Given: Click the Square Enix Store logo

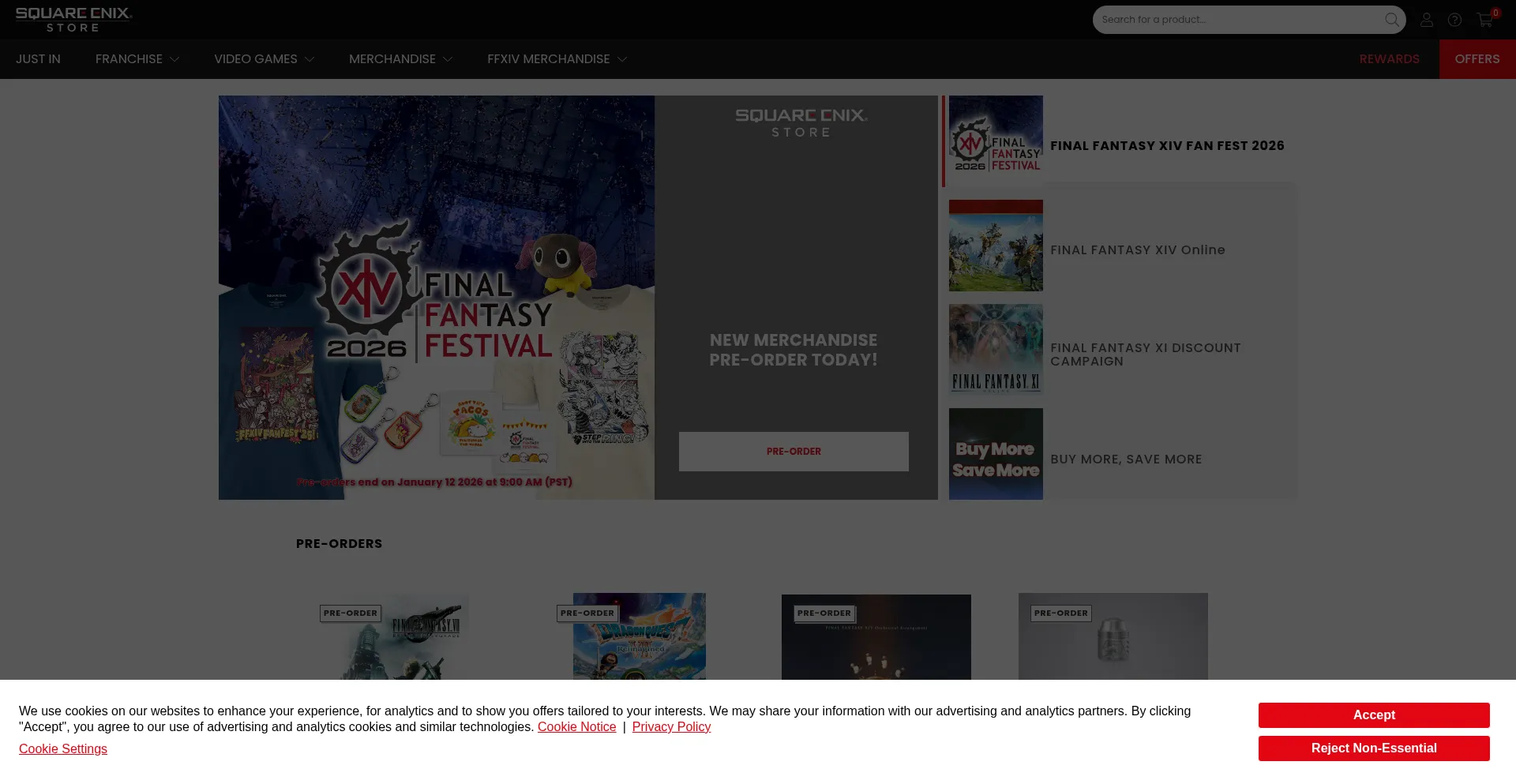Looking at the screenshot, I should 73,20.
